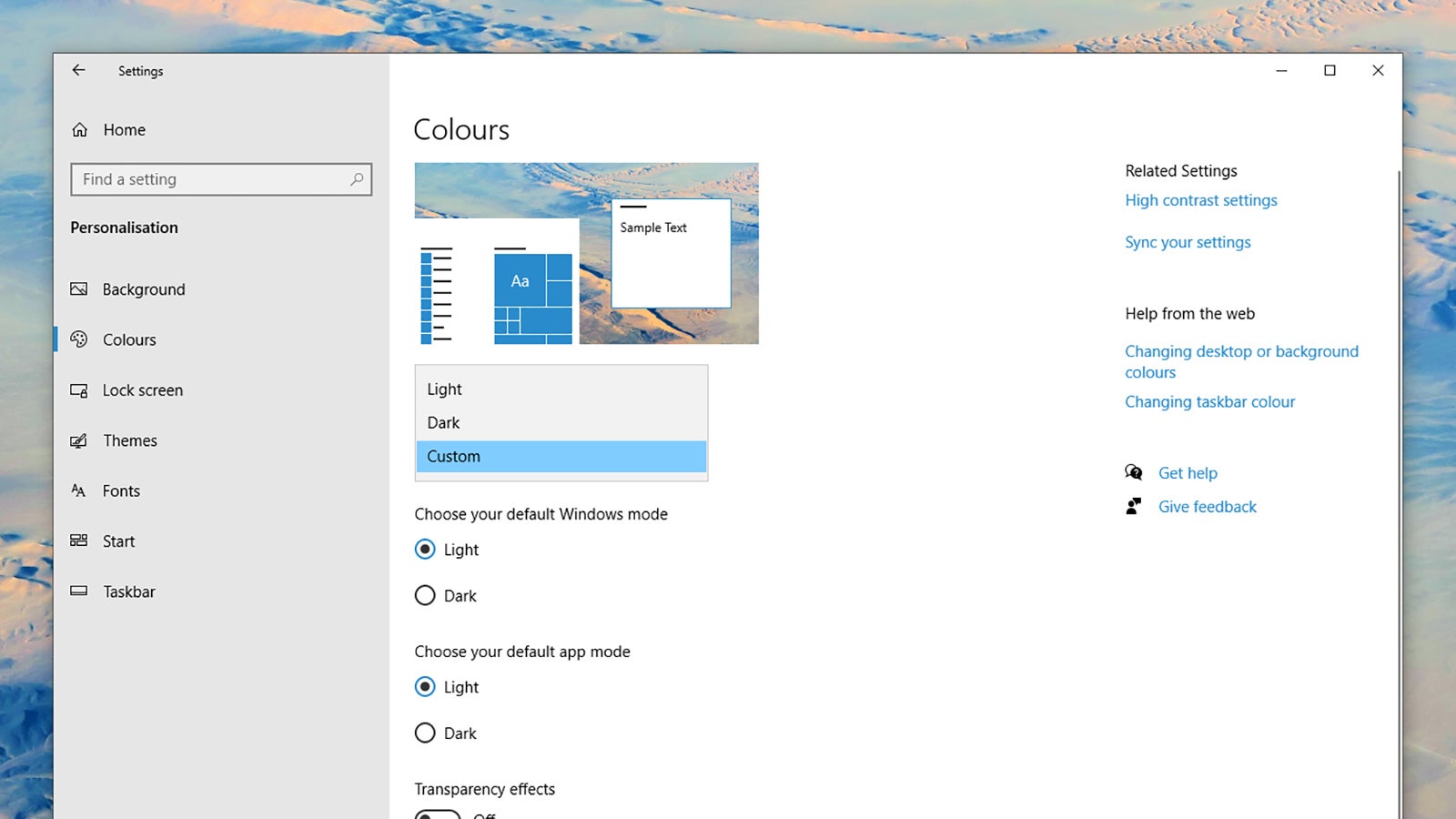
Task: Select the Themes brush icon
Action: (x=80, y=440)
